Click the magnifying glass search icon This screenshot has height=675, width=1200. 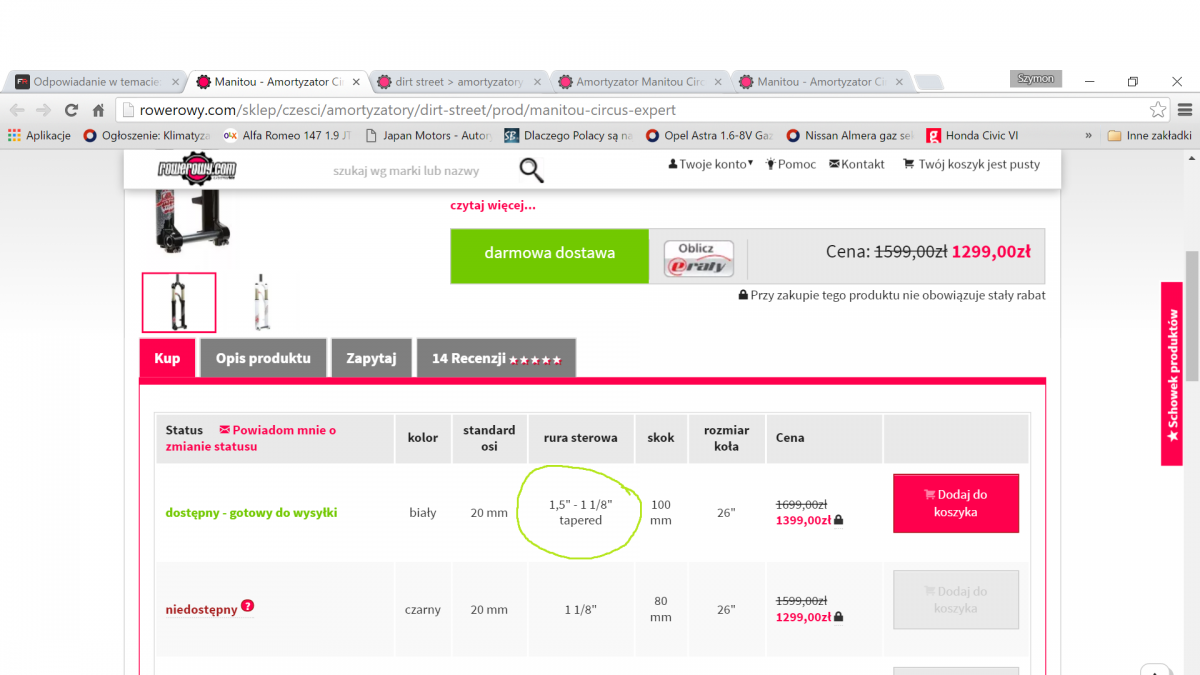pyautogui.click(x=531, y=171)
